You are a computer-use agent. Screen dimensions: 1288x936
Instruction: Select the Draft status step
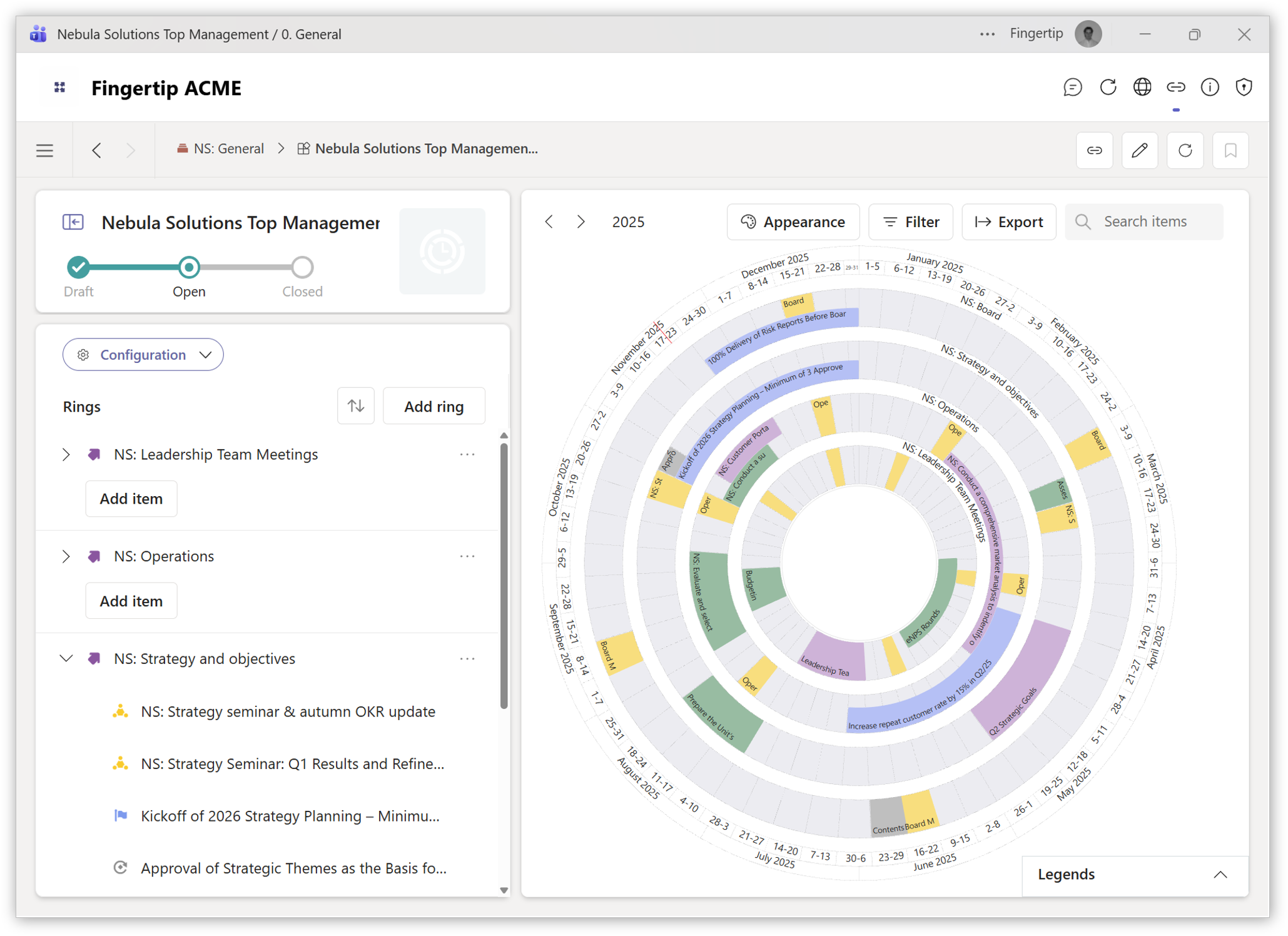click(x=78, y=267)
